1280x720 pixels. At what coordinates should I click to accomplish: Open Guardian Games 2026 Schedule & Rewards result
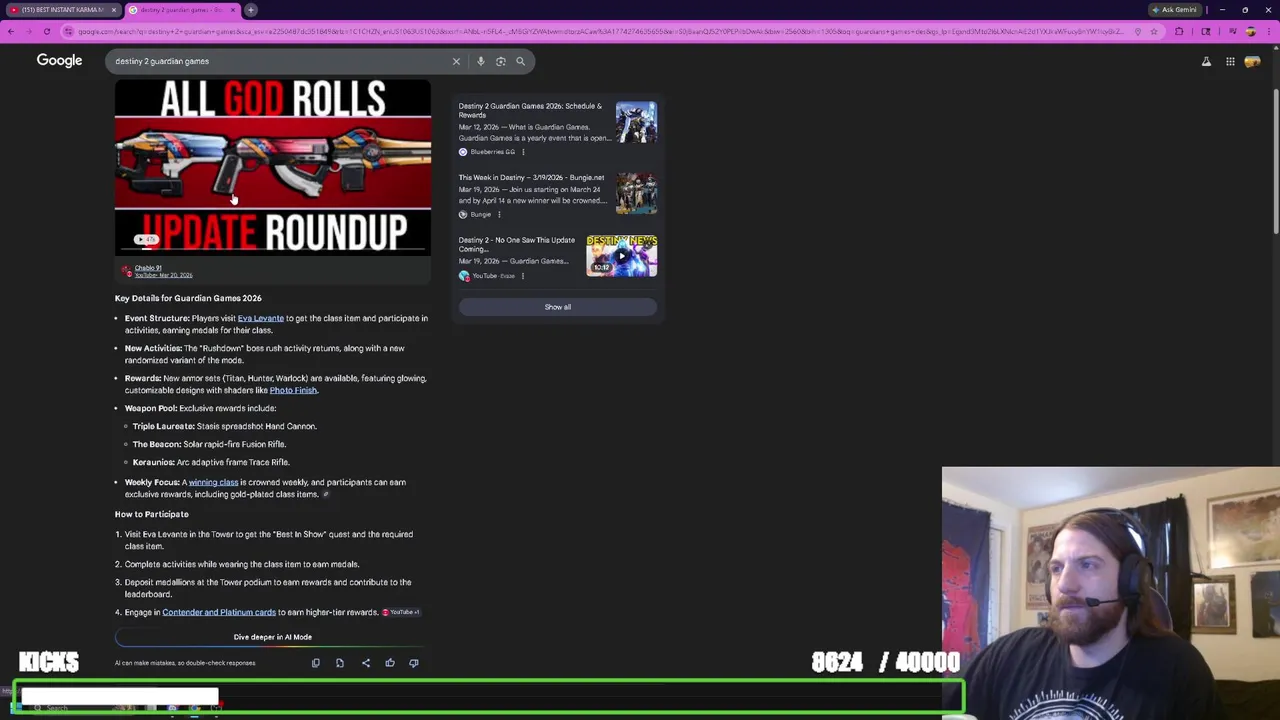pos(530,110)
